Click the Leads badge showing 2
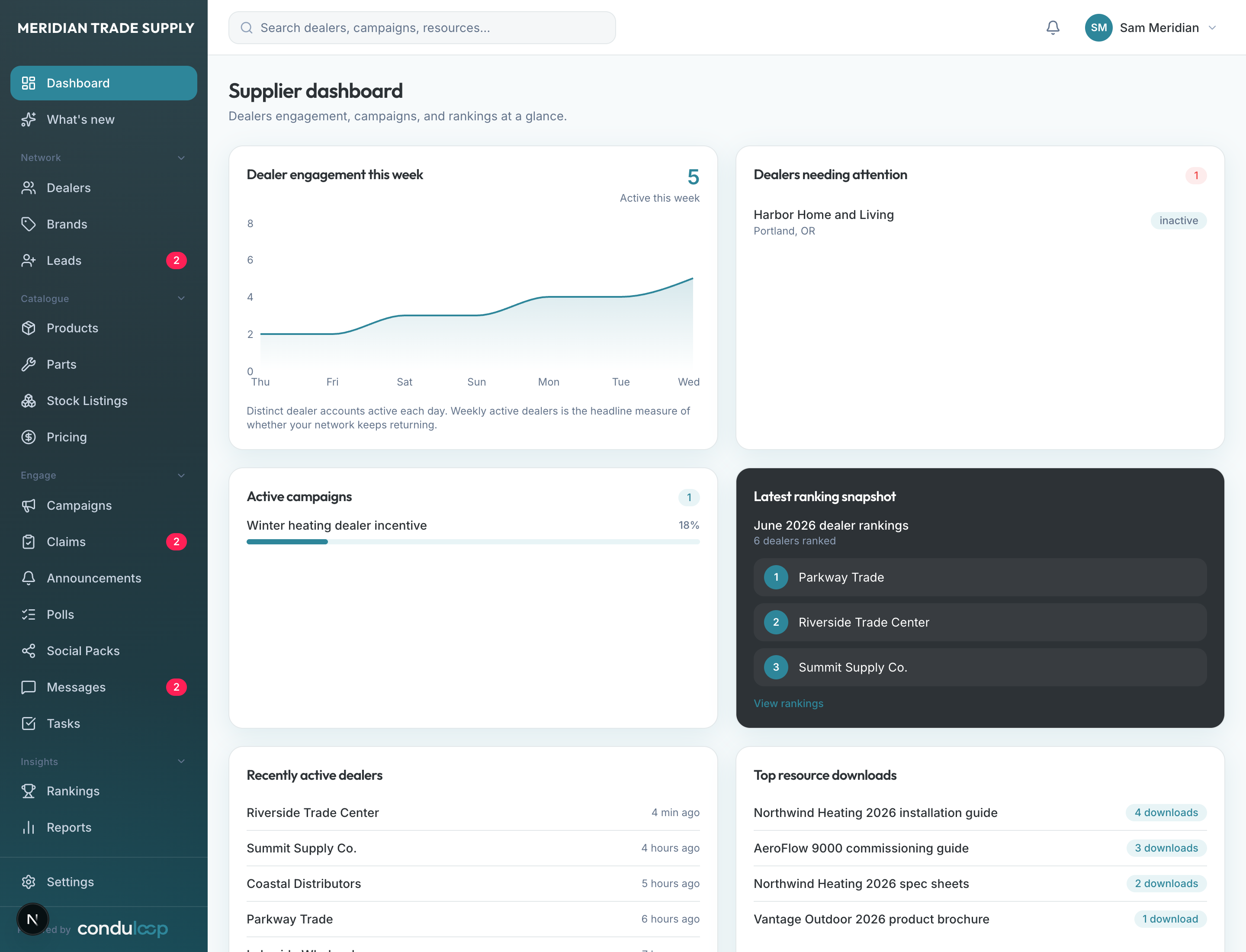 (176, 261)
